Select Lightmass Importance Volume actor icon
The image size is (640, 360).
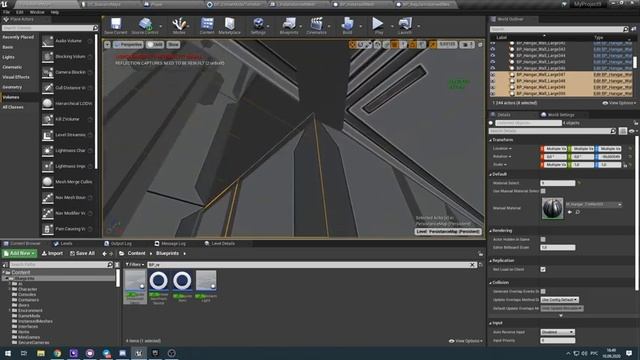pyautogui.click(x=48, y=166)
